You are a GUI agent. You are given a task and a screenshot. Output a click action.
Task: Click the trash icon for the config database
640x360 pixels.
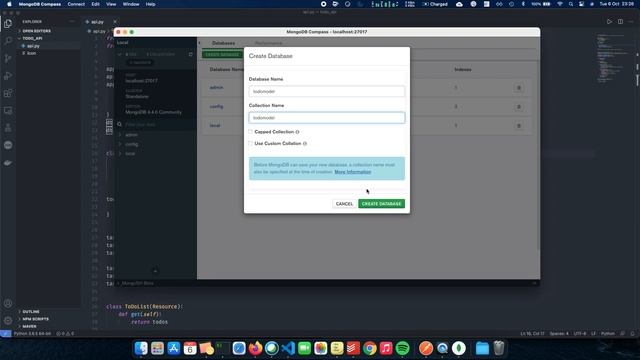[x=519, y=107]
